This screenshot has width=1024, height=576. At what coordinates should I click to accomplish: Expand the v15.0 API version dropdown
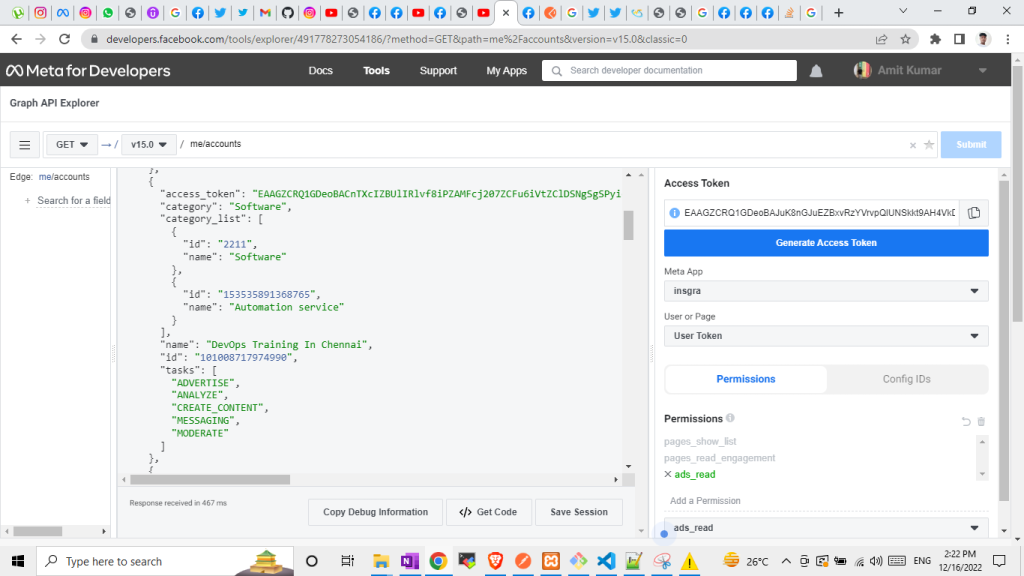click(x=149, y=144)
